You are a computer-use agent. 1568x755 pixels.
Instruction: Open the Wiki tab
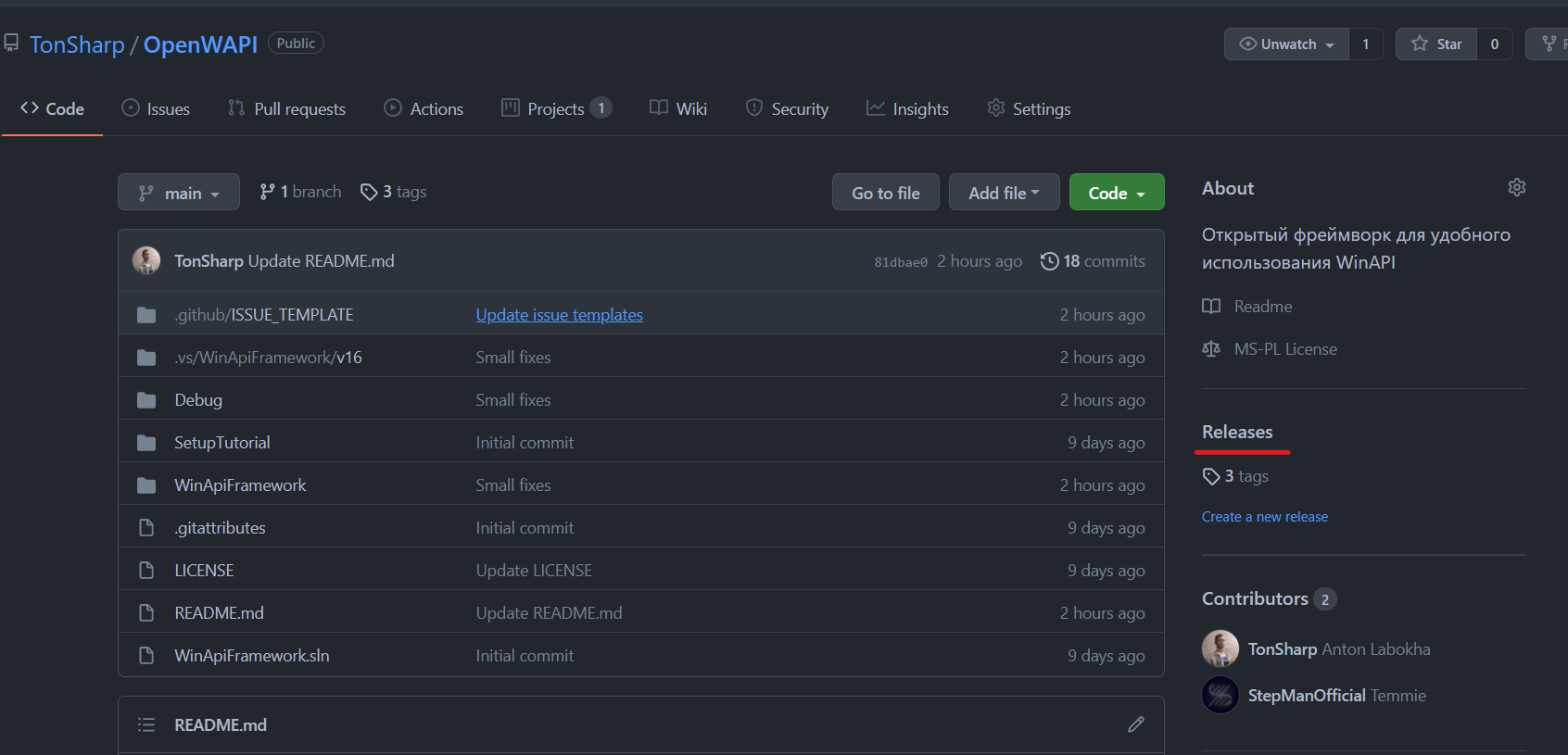[678, 108]
